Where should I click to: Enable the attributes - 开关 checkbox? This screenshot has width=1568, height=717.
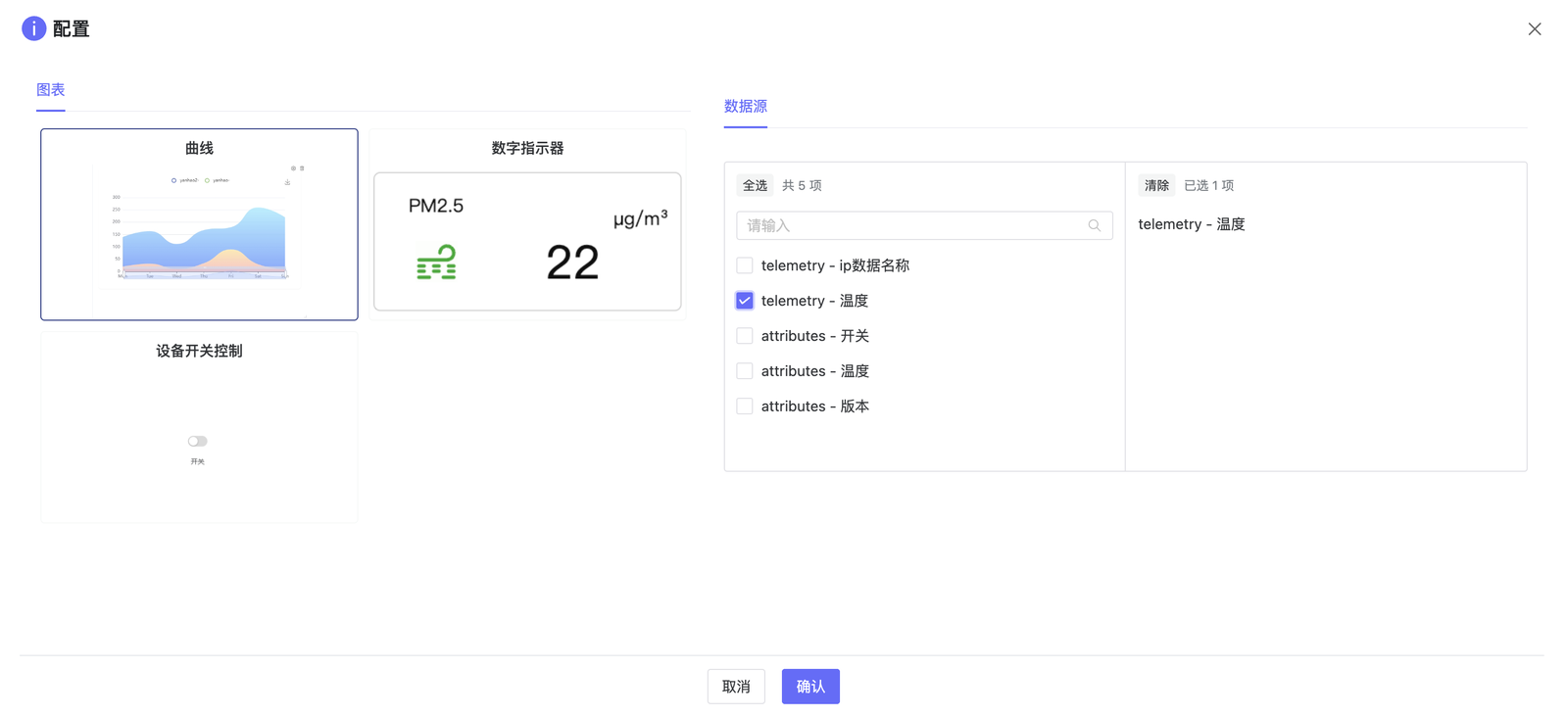(x=745, y=336)
